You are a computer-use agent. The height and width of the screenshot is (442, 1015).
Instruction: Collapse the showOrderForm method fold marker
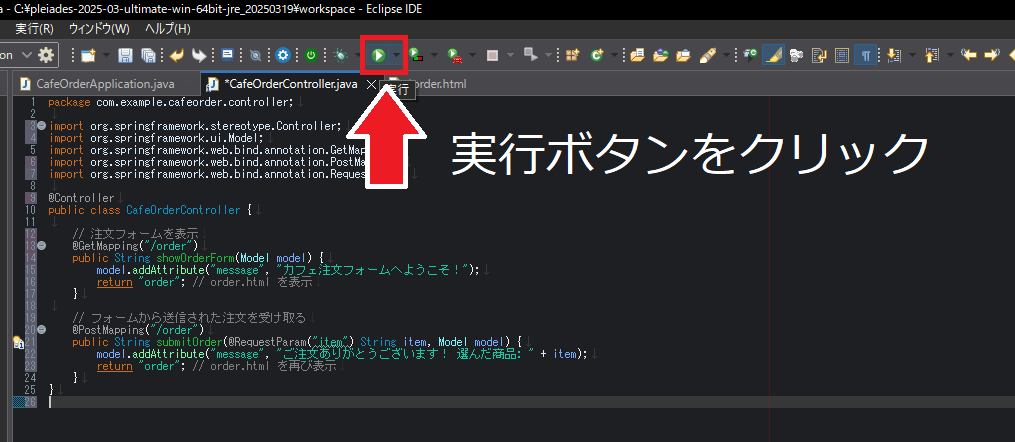click(41, 245)
